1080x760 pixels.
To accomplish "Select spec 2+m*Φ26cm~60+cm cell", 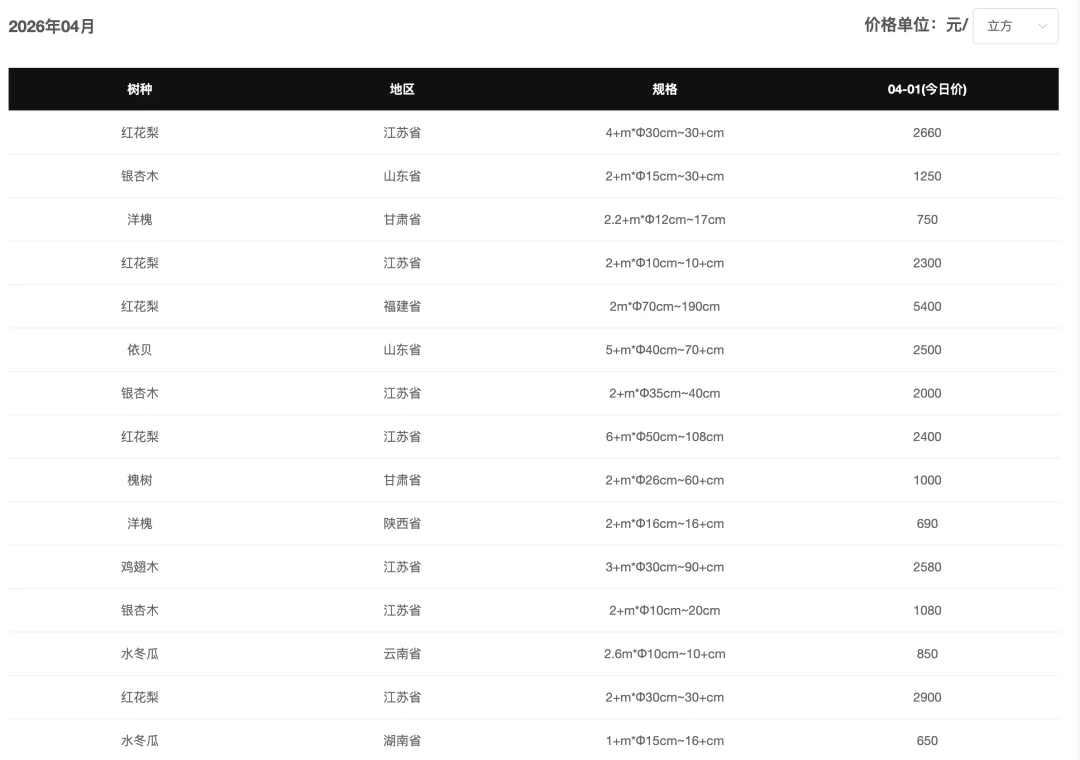I will (x=665, y=480).
